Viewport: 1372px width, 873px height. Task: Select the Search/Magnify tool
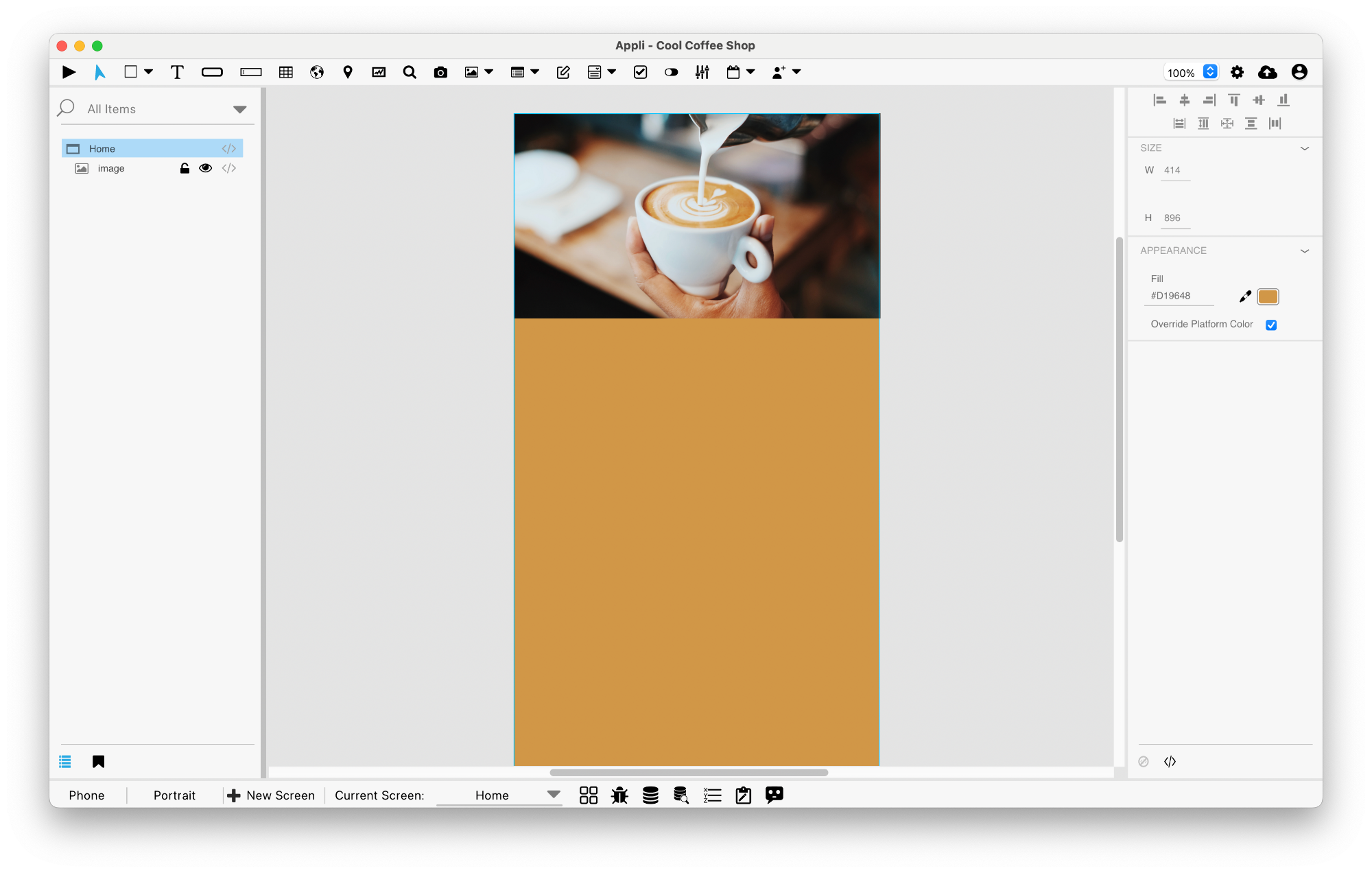(x=409, y=71)
